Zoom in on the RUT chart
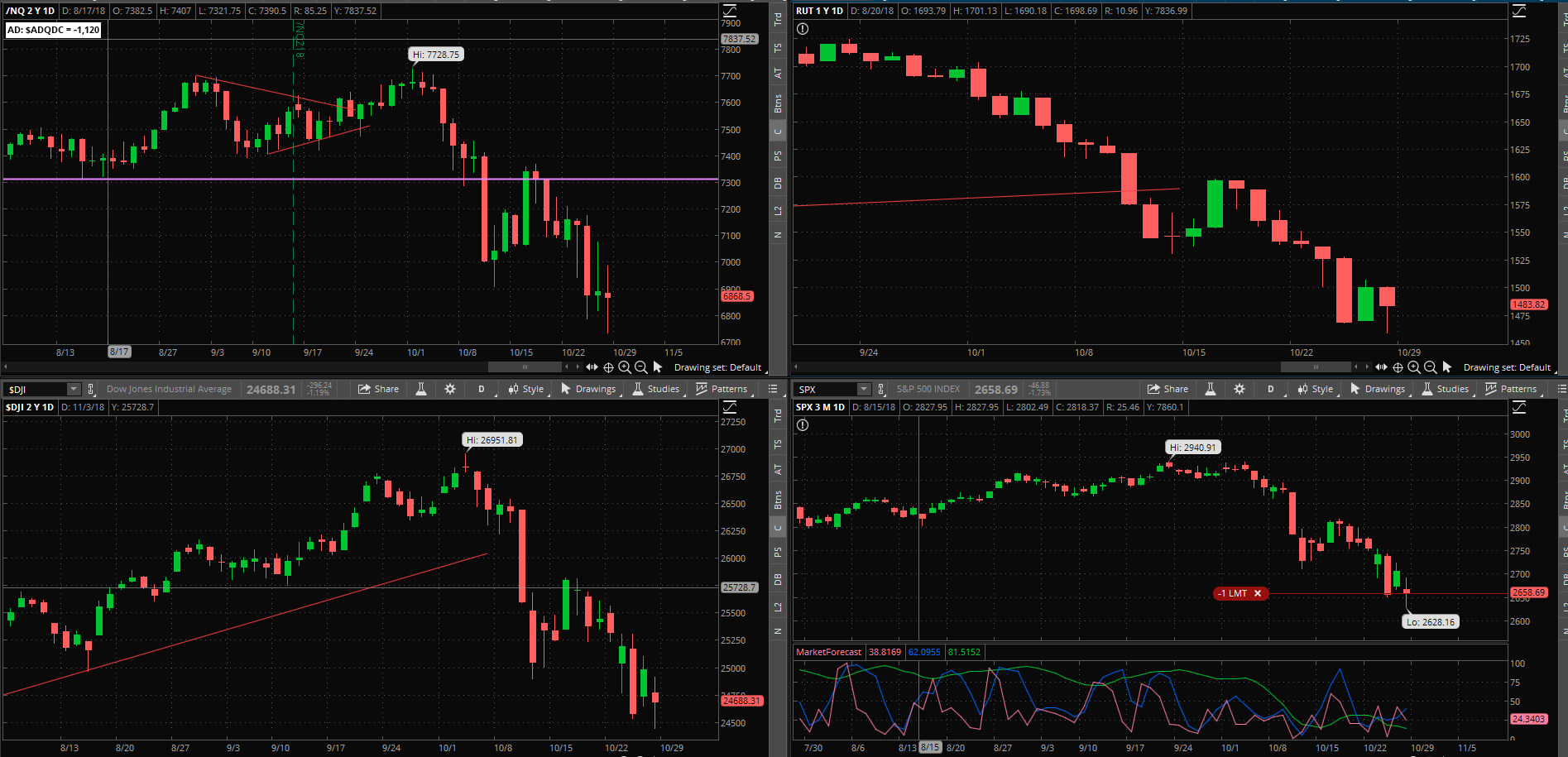Screen dimensions: 1568x757 point(1414,367)
